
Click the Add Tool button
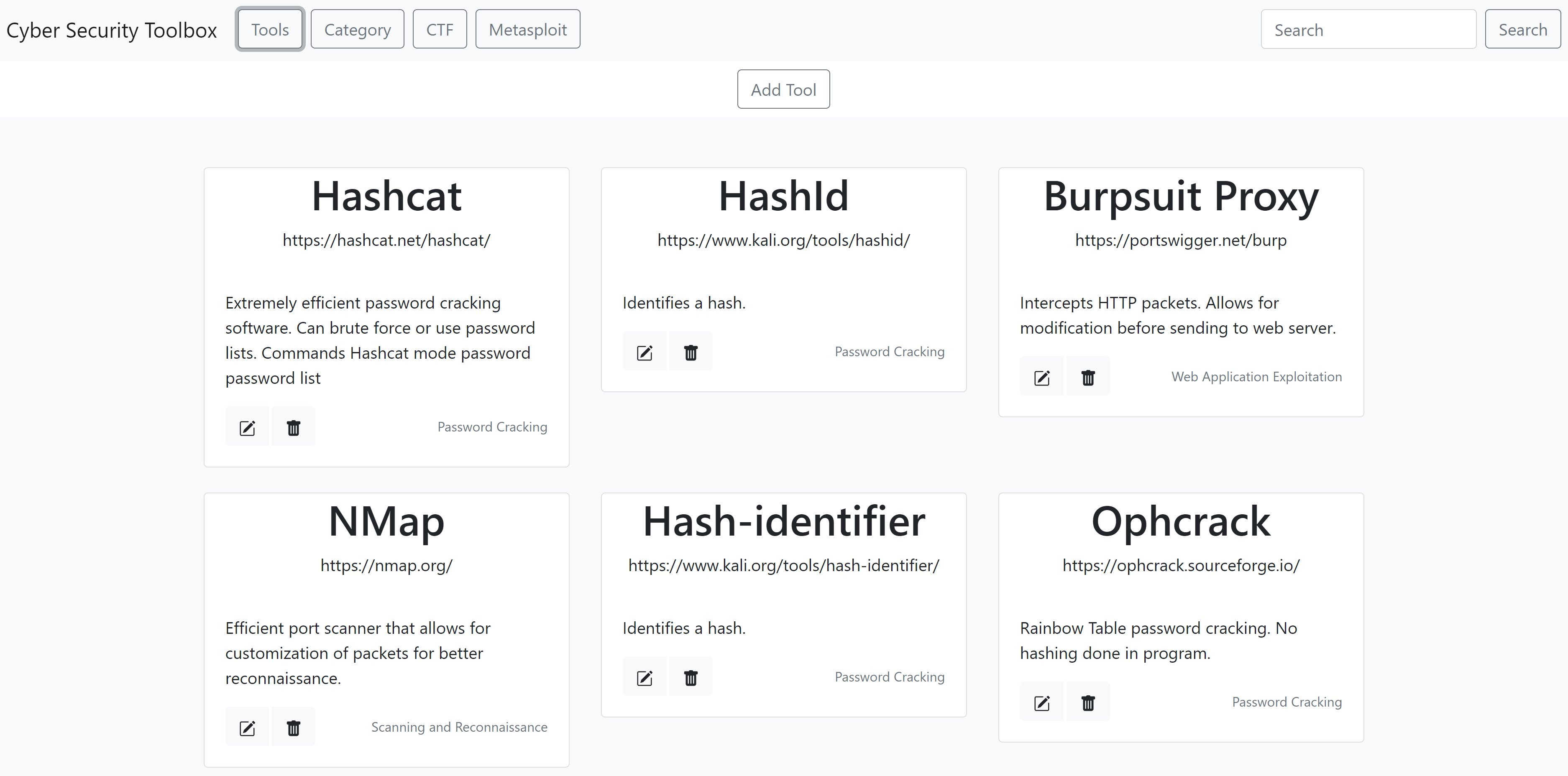coord(783,89)
